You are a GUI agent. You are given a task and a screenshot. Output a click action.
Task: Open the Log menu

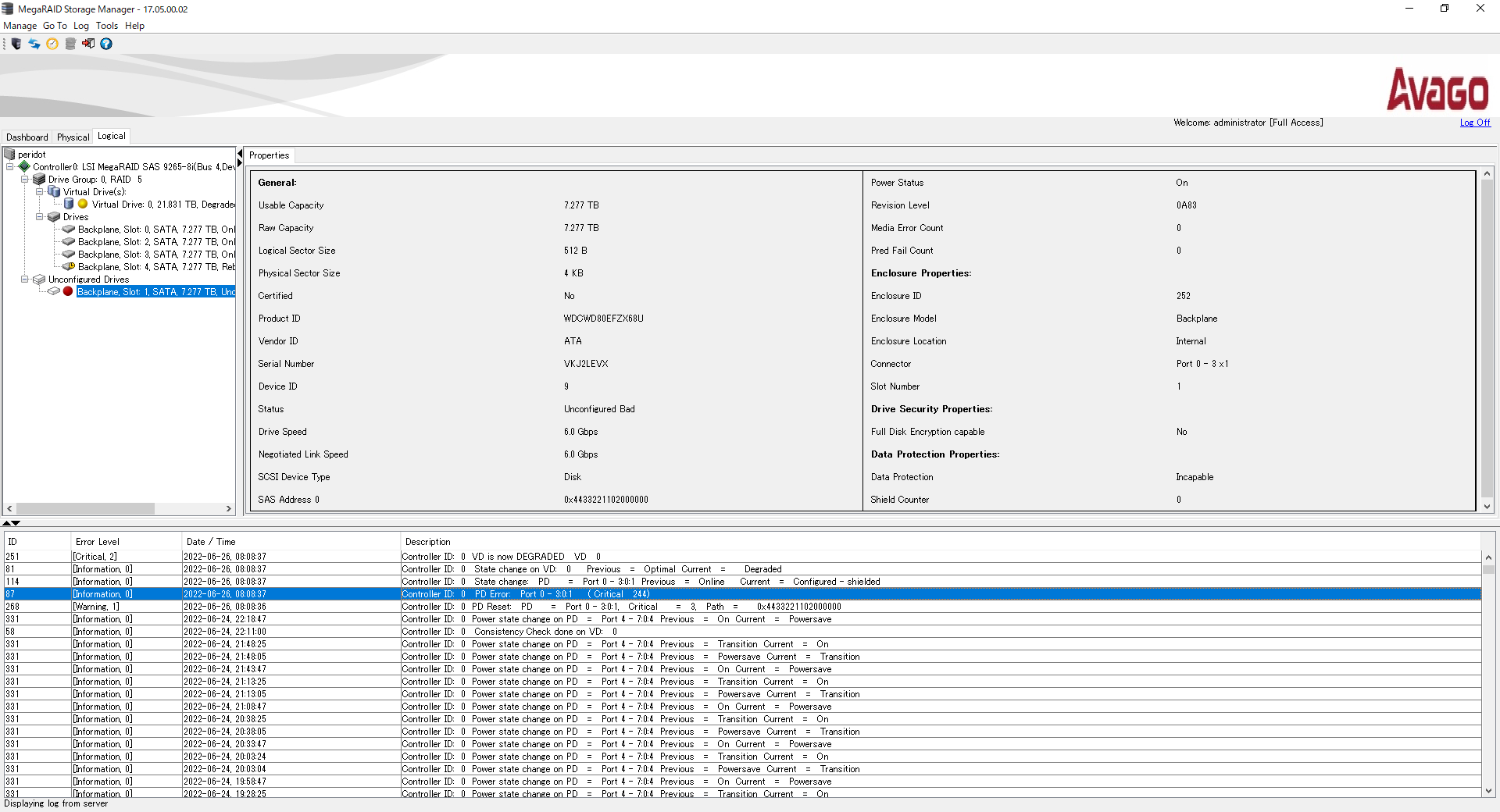tap(81, 26)
